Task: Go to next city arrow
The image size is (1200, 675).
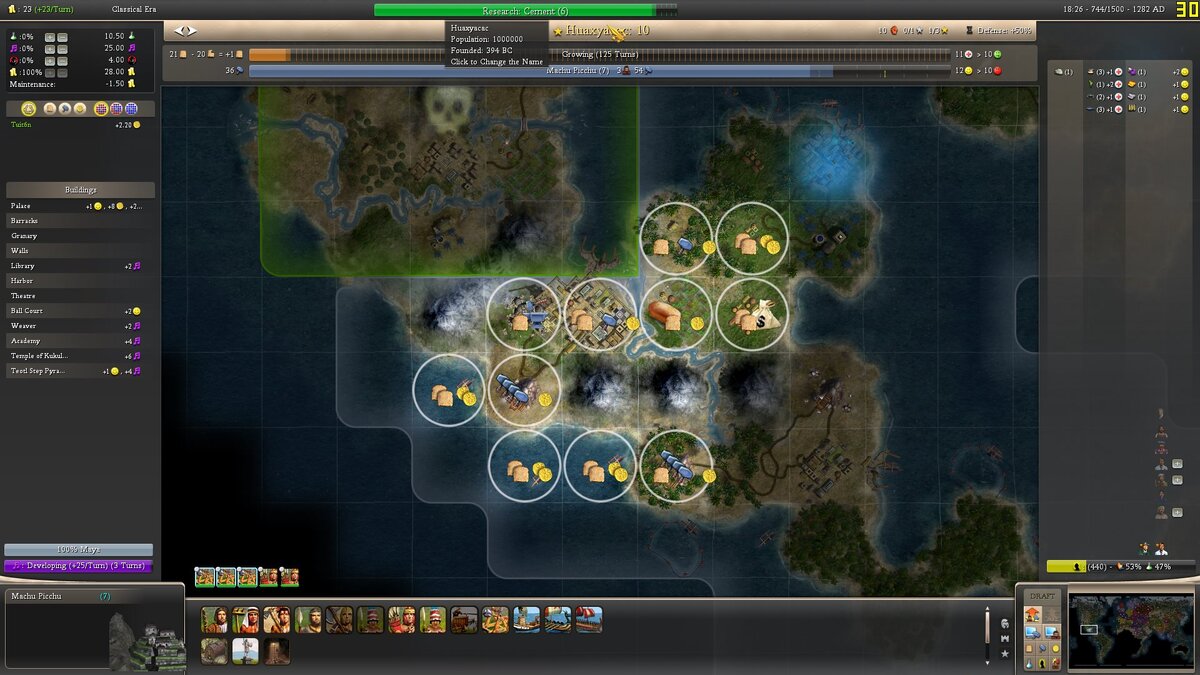Action: (x=192, y=31)
